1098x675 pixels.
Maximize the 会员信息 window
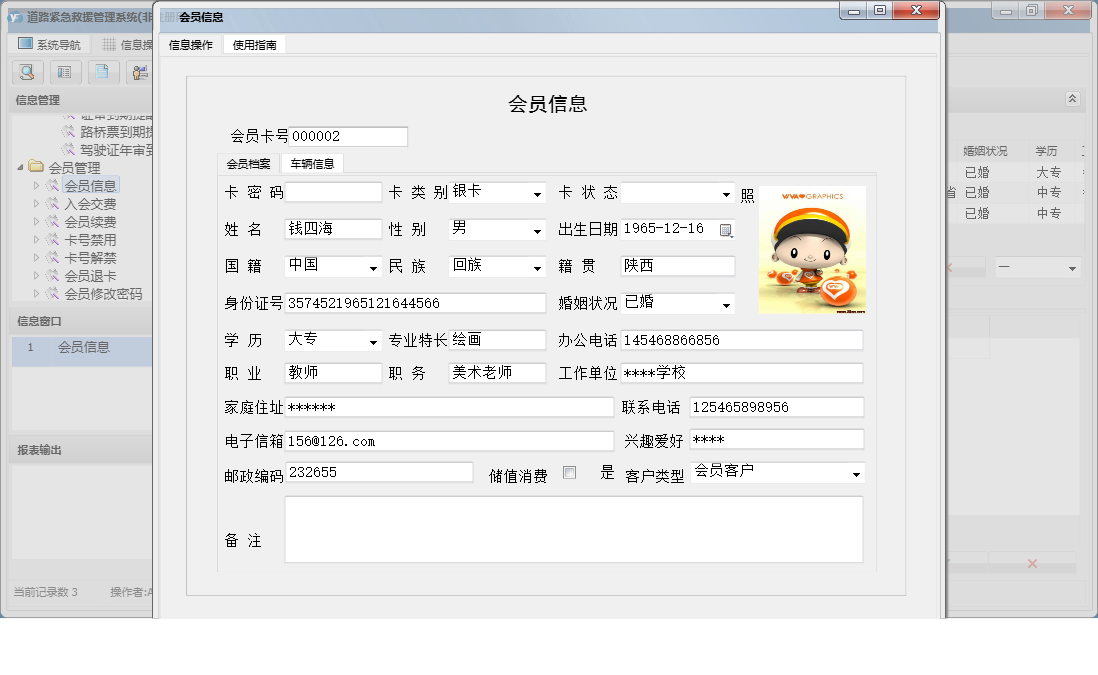pos(880,11)
